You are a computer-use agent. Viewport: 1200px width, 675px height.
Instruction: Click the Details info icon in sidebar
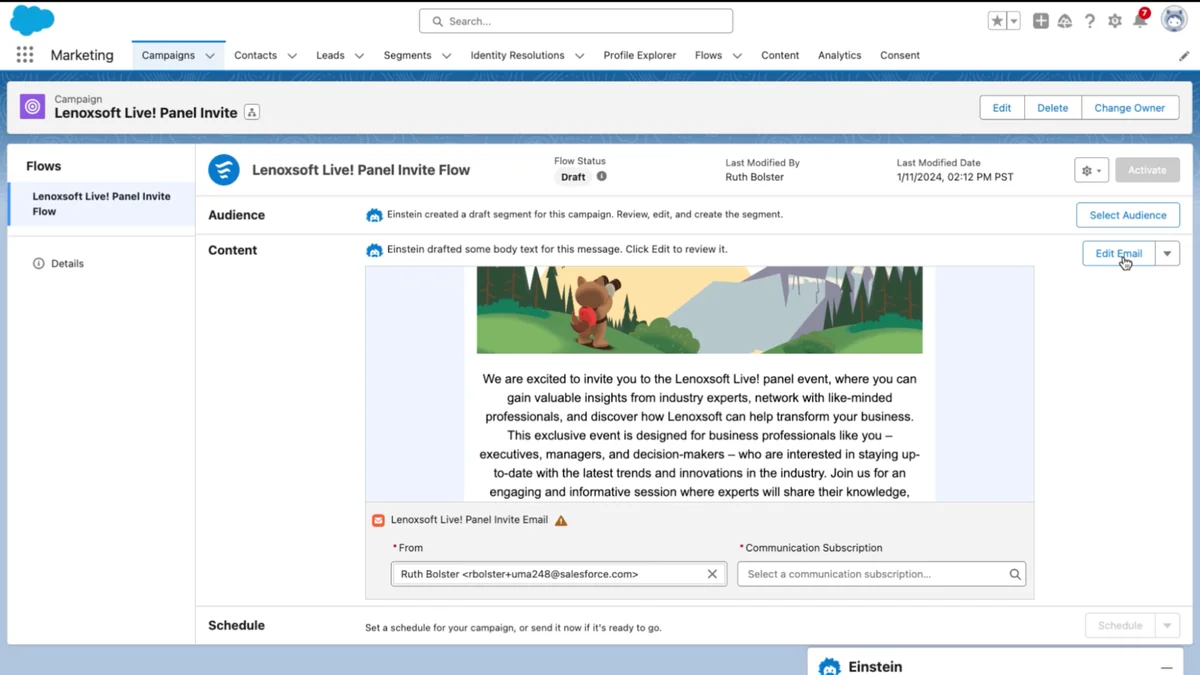(39, 264)
